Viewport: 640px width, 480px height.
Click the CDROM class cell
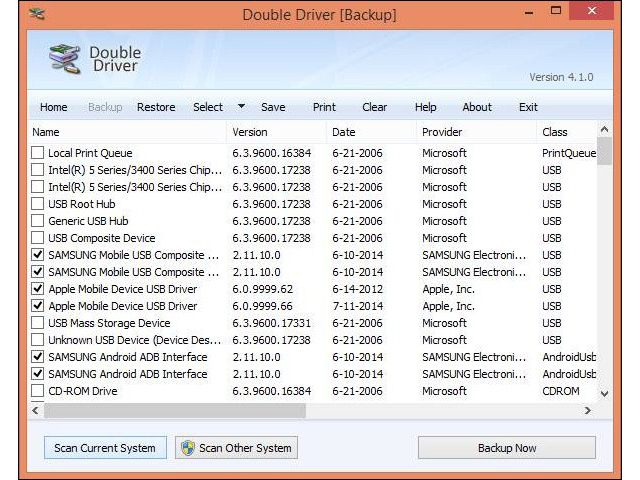point(560,391)
